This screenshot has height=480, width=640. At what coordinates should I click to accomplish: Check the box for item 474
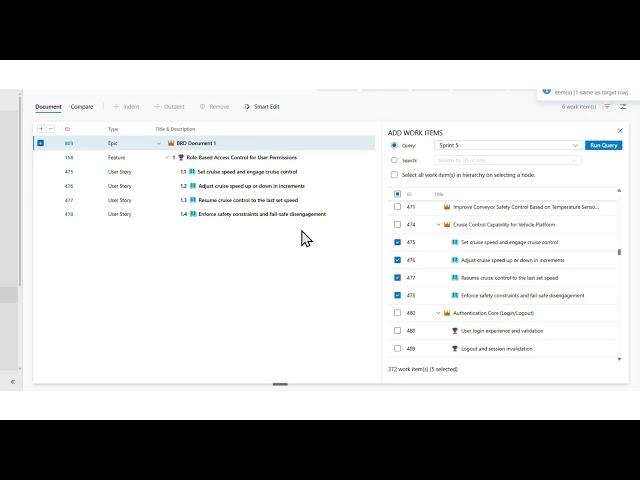397,224
